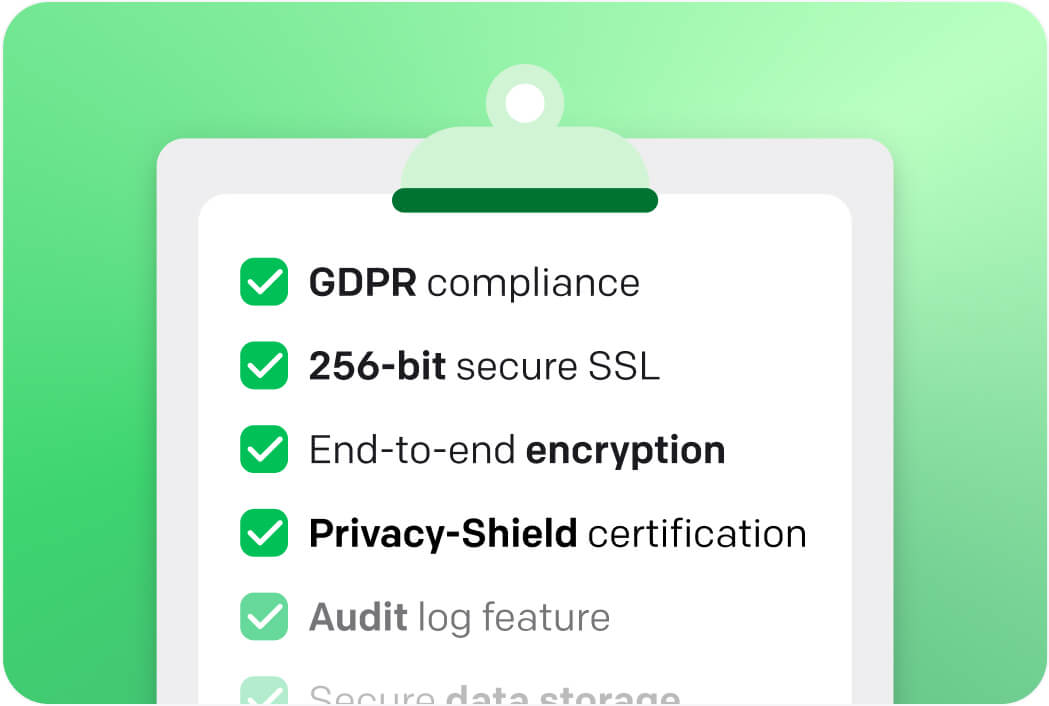The image size is (1049, 706).
Task: Click the word certification
Action: point(697,534)
